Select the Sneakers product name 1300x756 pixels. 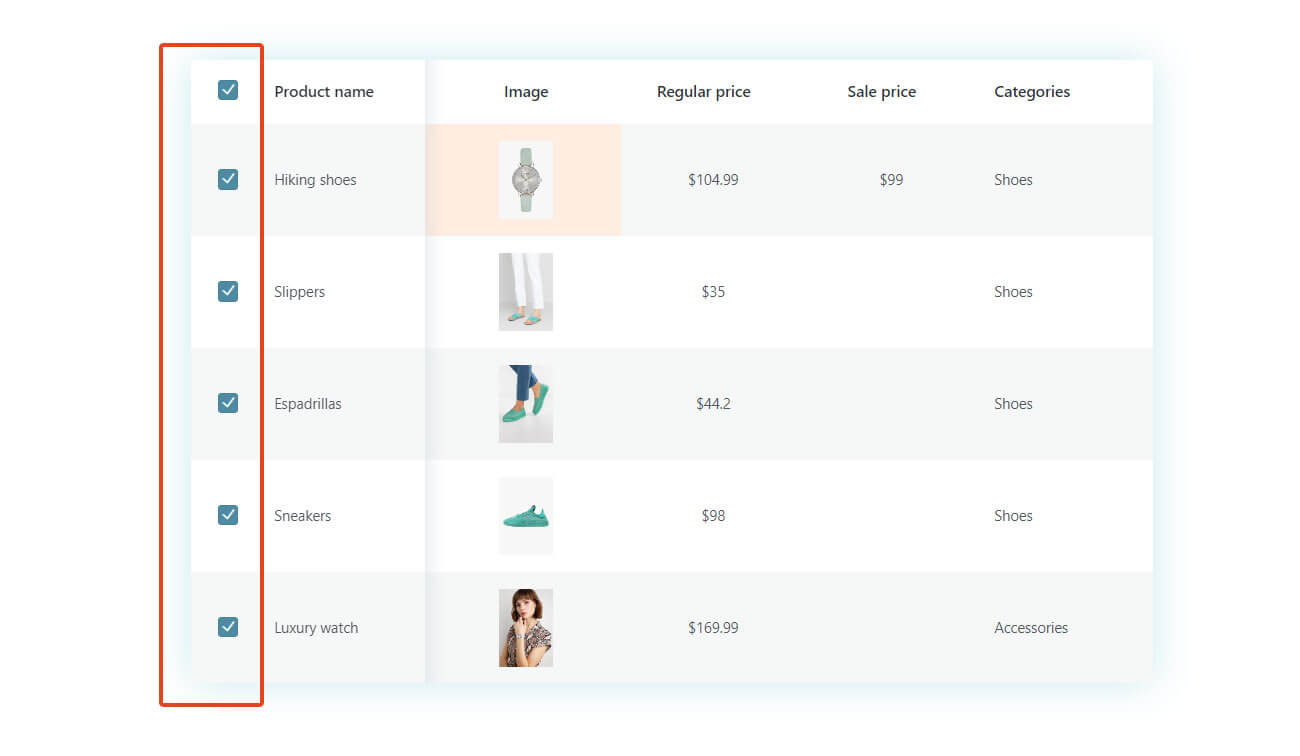(302, 516)
